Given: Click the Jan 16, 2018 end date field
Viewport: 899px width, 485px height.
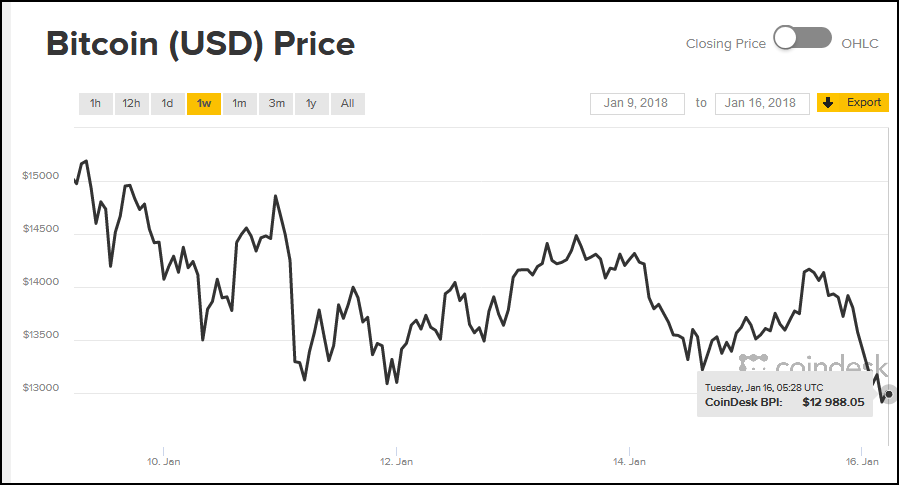Looking at the screenshot, I should click(762, 103).
